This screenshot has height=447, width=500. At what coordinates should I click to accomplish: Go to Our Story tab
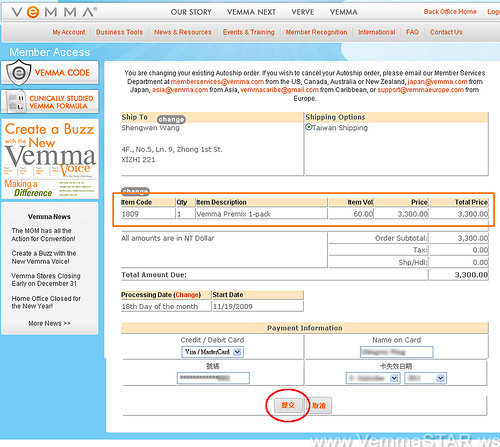coord(191,12)
